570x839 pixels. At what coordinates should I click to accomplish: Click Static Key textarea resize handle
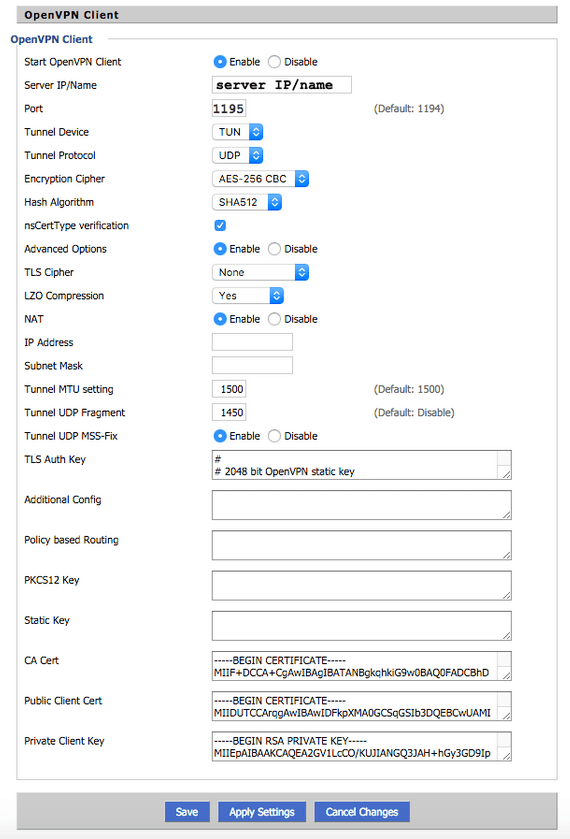click(506, 635)
